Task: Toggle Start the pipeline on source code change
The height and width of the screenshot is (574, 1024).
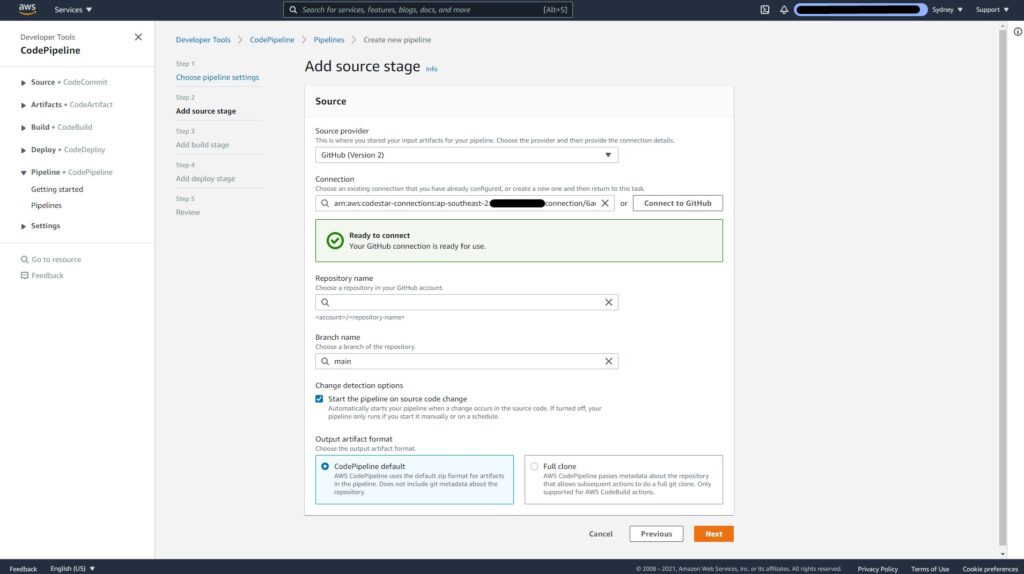Action: 319,399
